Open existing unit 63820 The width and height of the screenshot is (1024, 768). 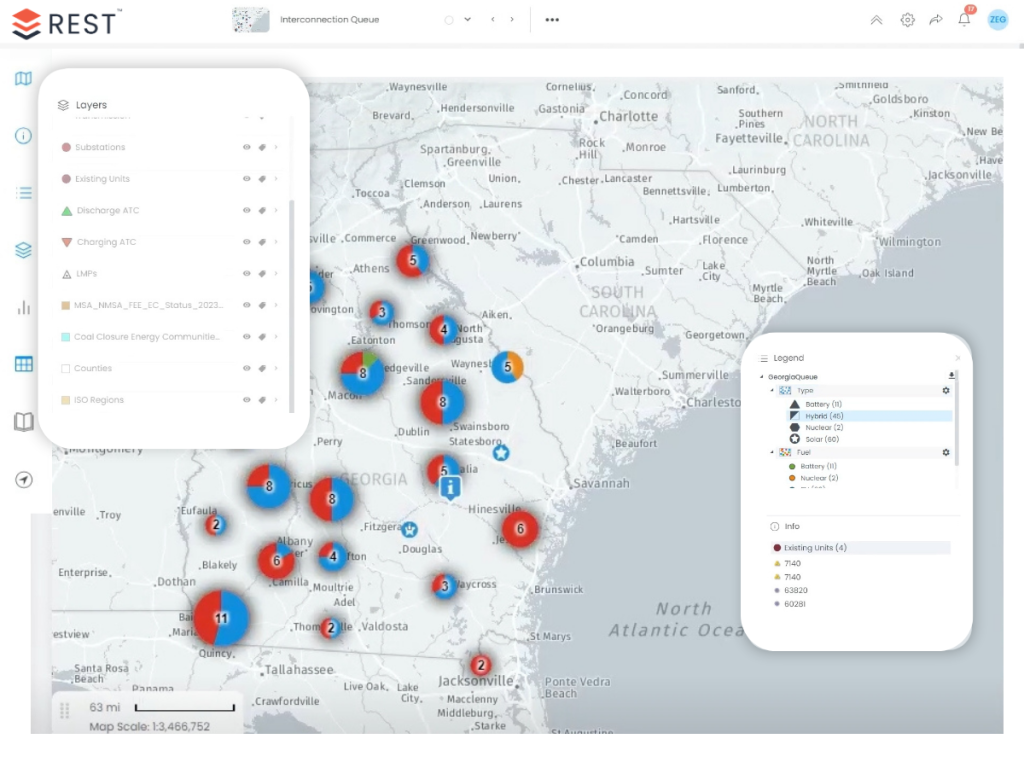pos(795,590)
